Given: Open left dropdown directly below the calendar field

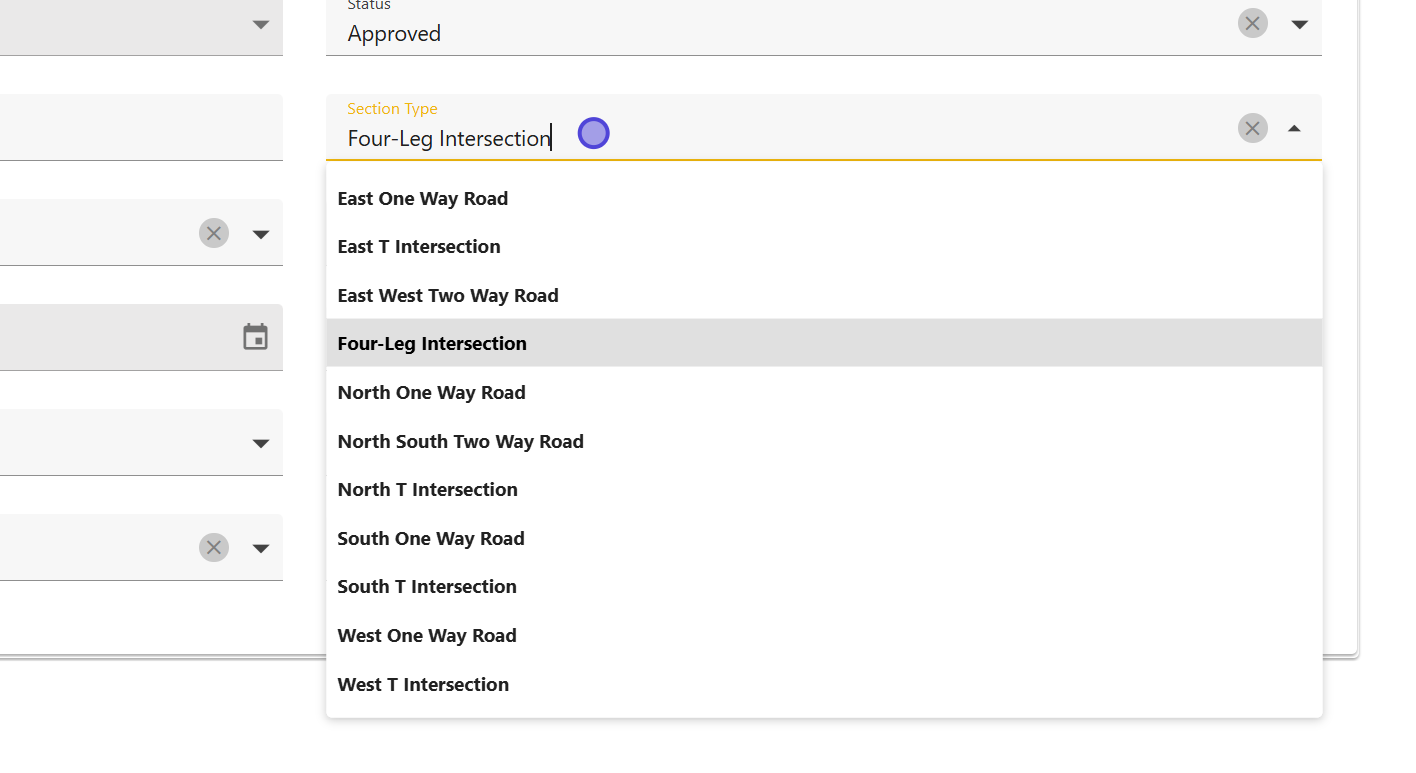Looking at the screenshot, I should (260, 443).
